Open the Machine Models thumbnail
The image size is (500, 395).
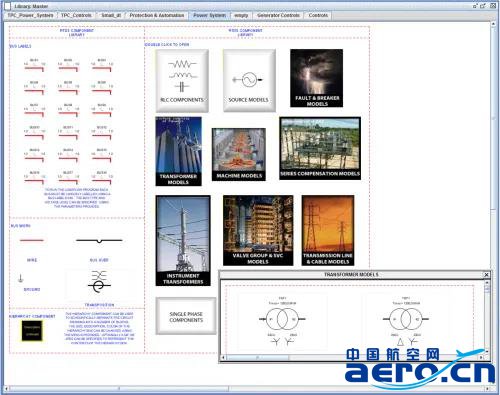pos(239,155)
